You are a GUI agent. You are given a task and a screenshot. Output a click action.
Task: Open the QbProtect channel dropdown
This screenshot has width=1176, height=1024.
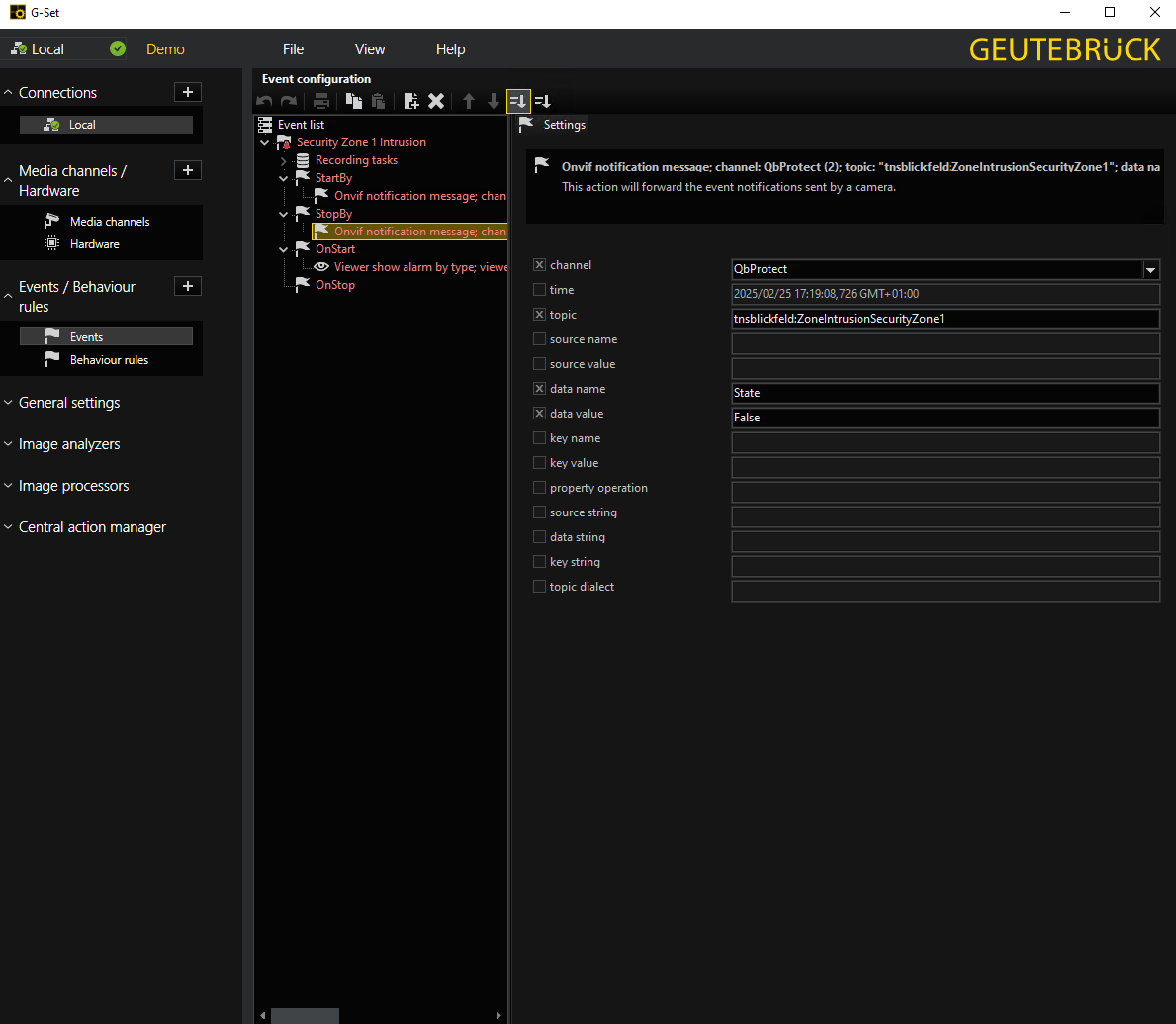(1150, 269)
